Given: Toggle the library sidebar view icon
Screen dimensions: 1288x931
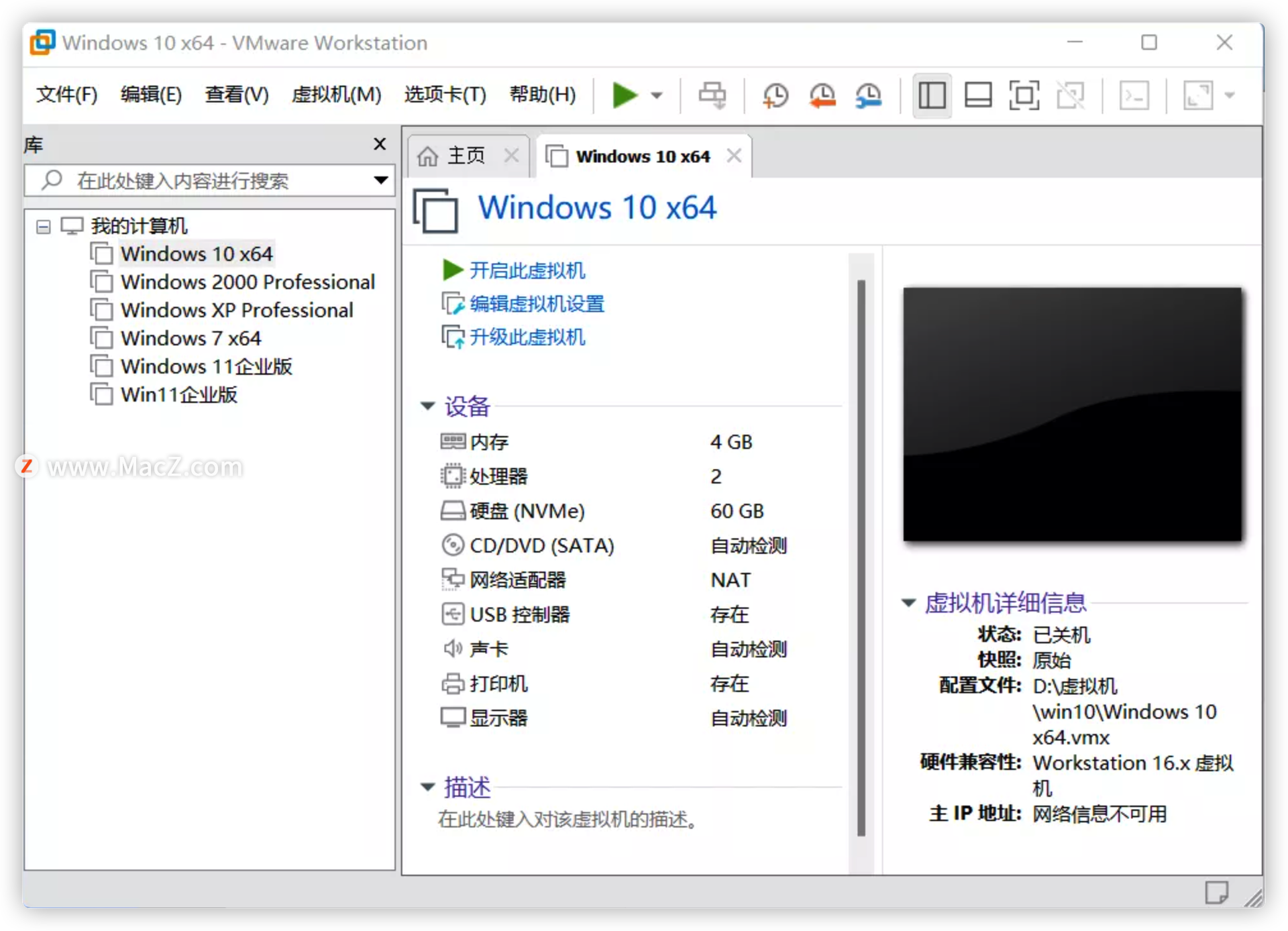Looking at the screenshot, I should [932, 95].
